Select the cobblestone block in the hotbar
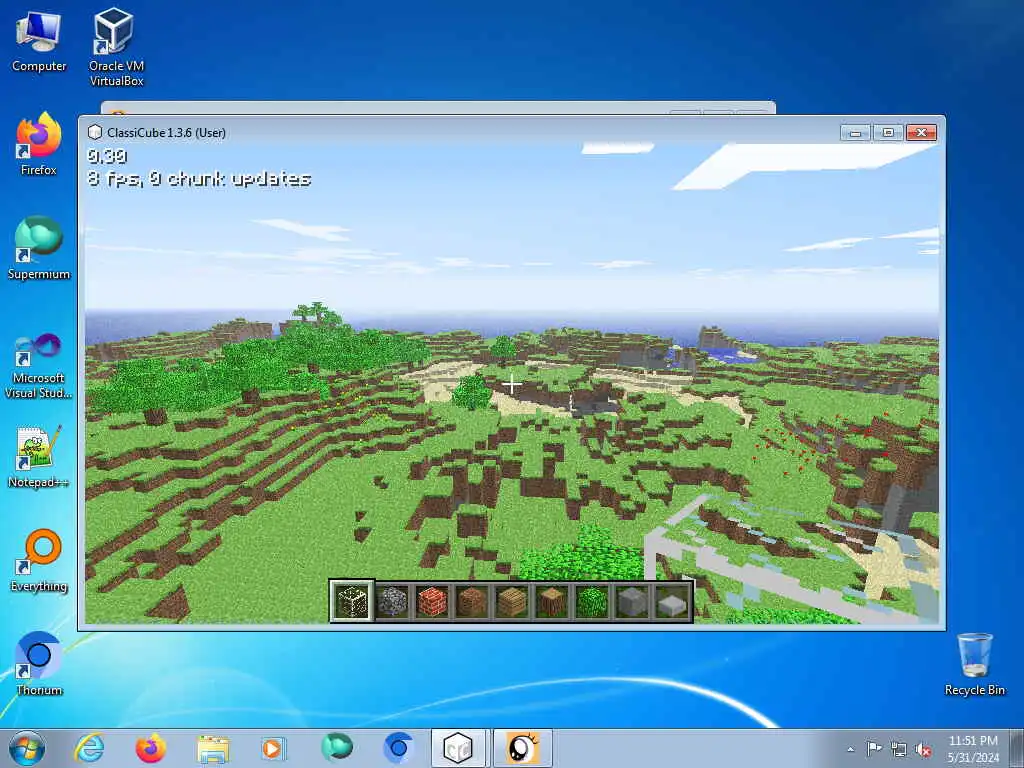This screenshot has height=768, width=1024. coord(392,601)
